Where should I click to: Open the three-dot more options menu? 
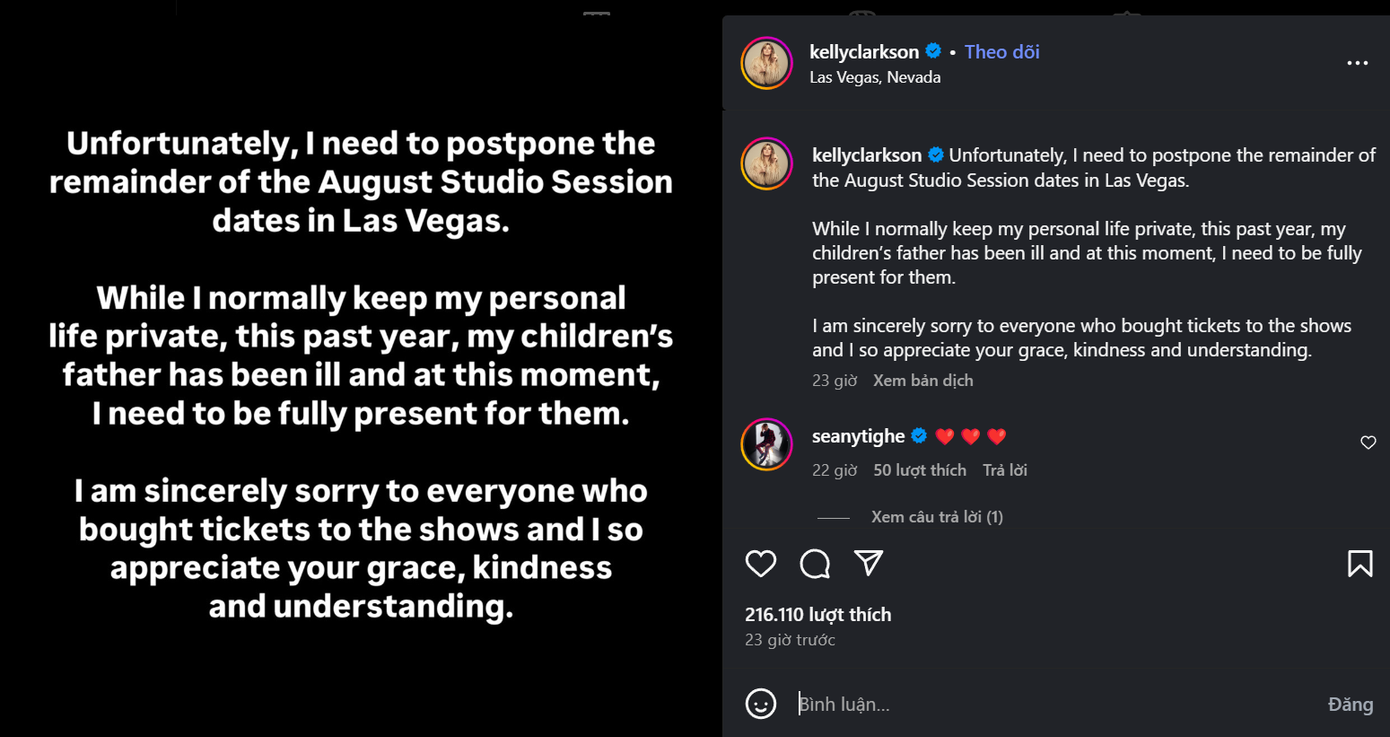[1357, 63]
